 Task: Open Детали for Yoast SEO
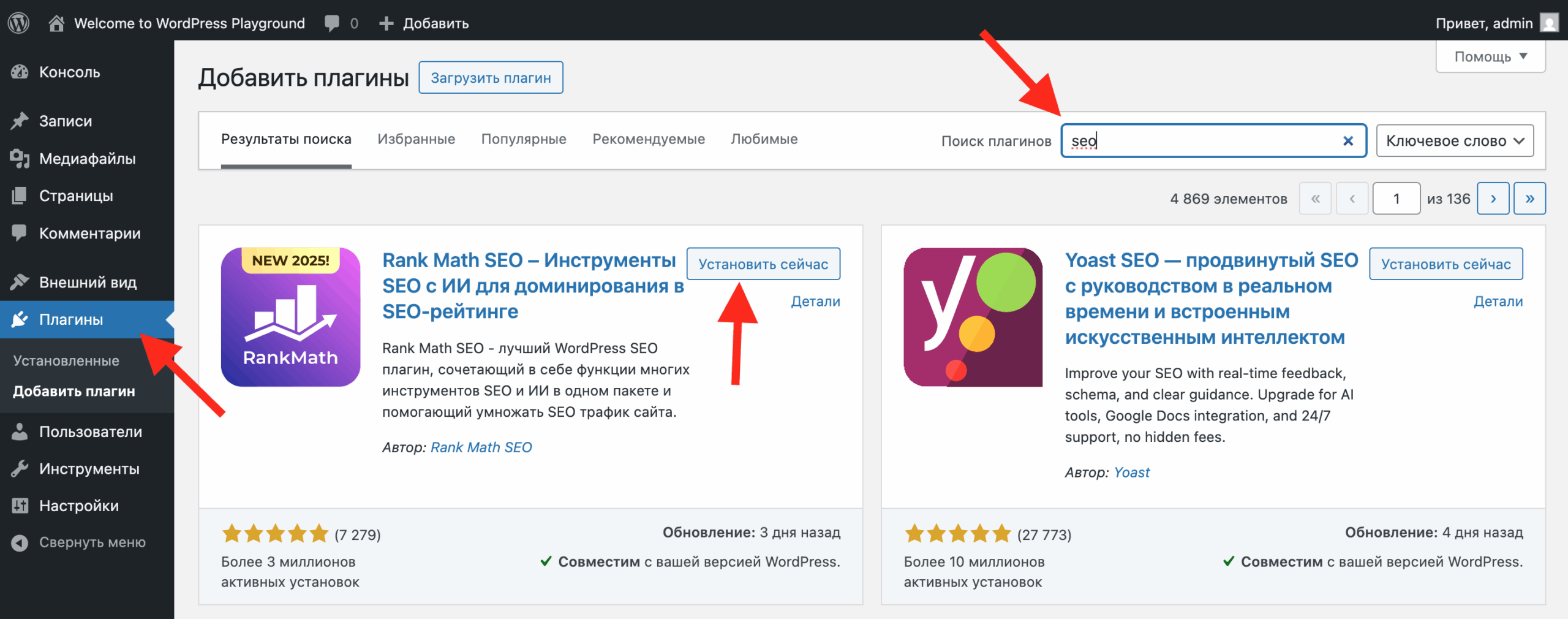click(1498, 301)
